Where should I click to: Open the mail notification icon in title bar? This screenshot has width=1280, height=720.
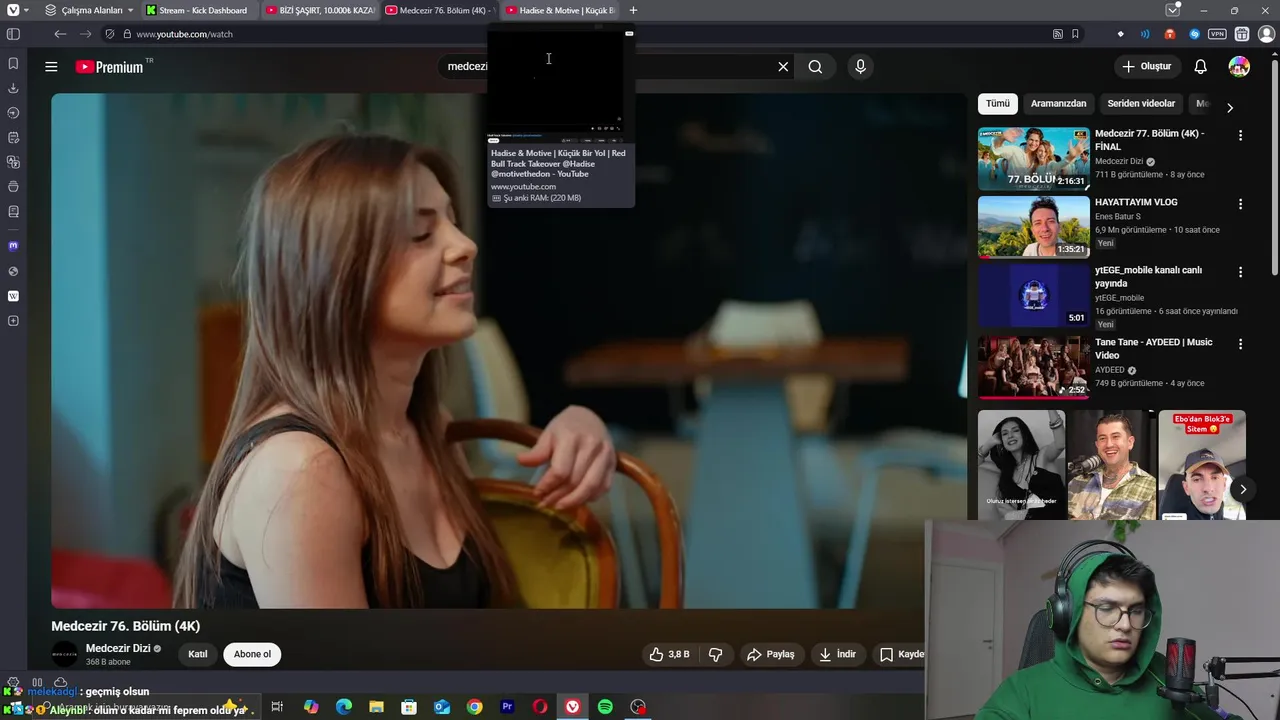(x=1173, y=10)
